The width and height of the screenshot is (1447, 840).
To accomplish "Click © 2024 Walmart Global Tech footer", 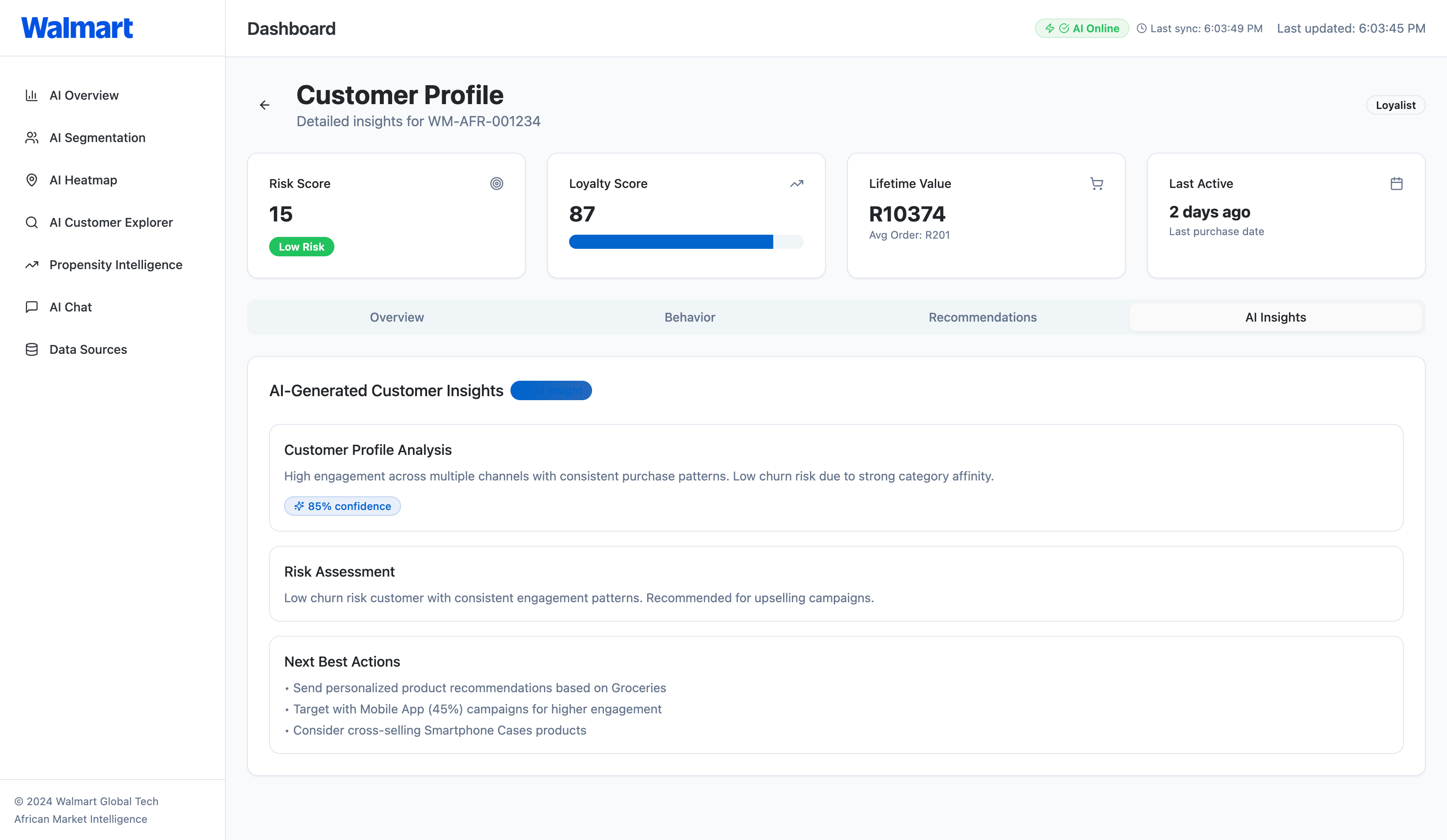I will 86,801.
